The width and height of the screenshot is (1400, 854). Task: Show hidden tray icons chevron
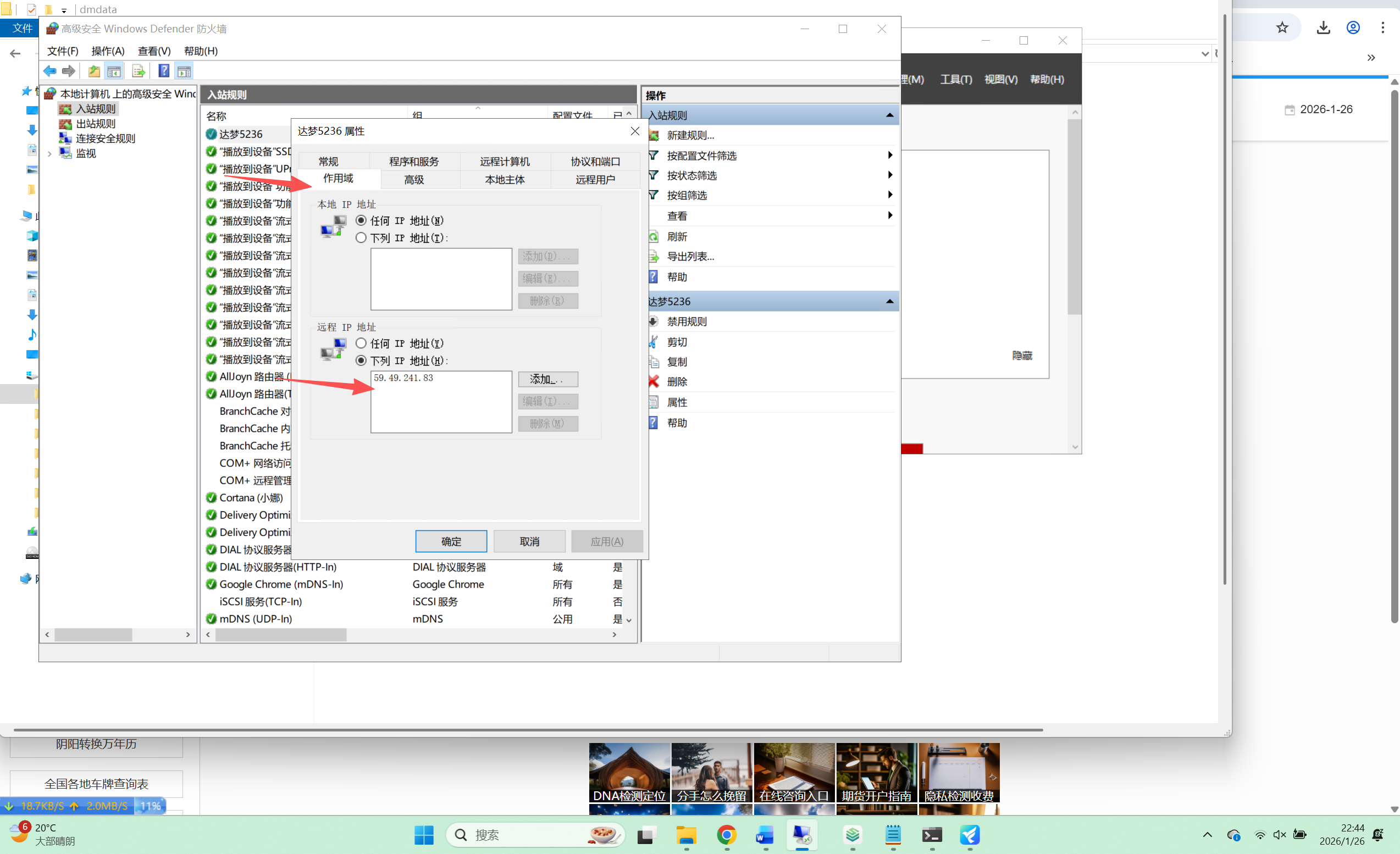(1208, 835)
